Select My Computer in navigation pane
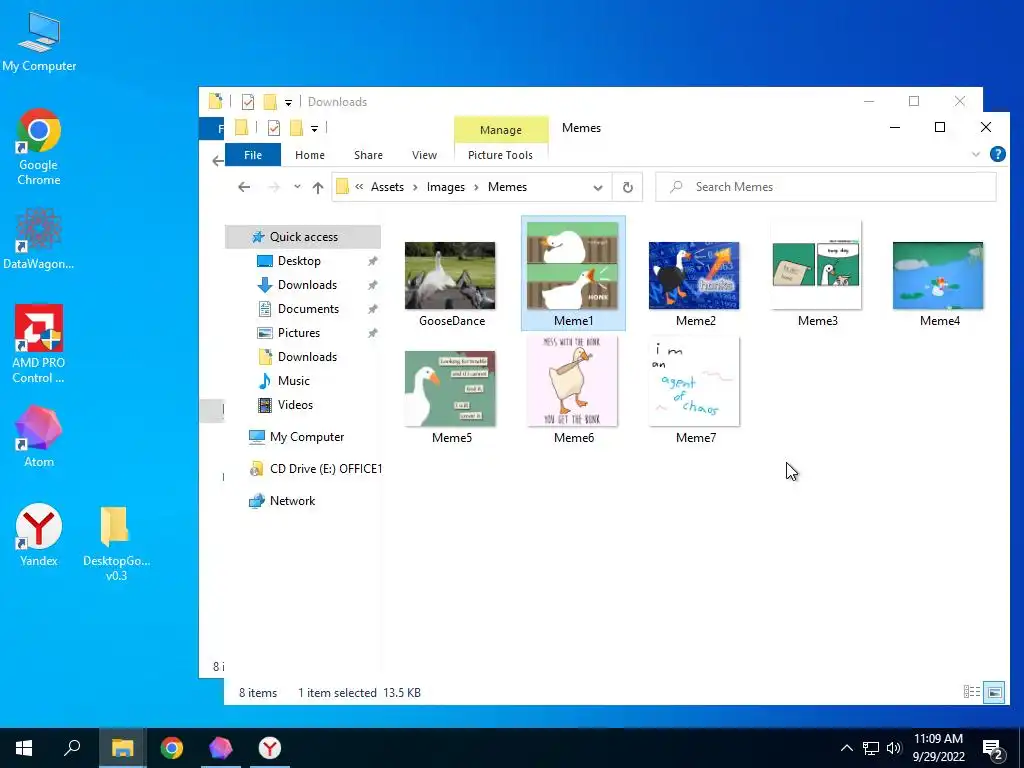This screenshot has height=768, width=1024. tap(306, 437)
